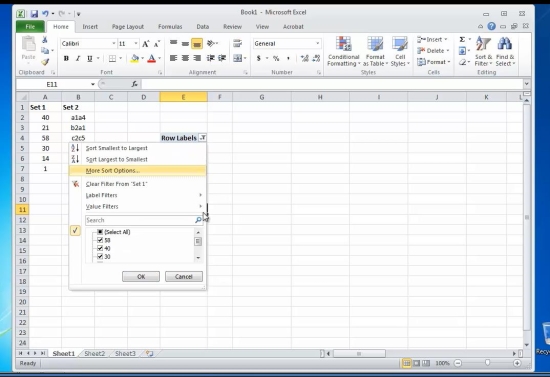Screen dimensions: 550x377
Task: Click the Save icon in Quick Access Toolbar
Action: pyautogui.click(x=34, y=14)
